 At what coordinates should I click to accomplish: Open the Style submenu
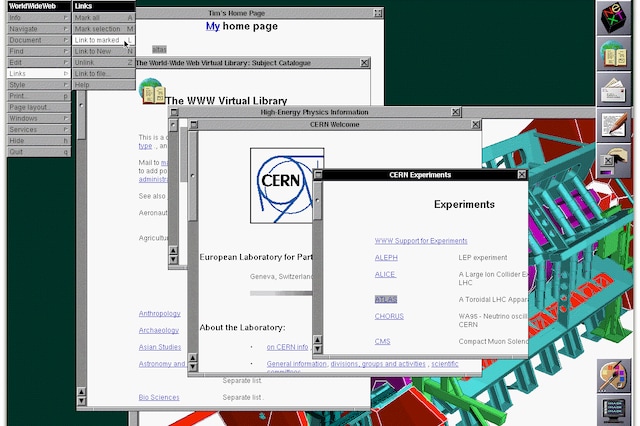tap(39, 85)
